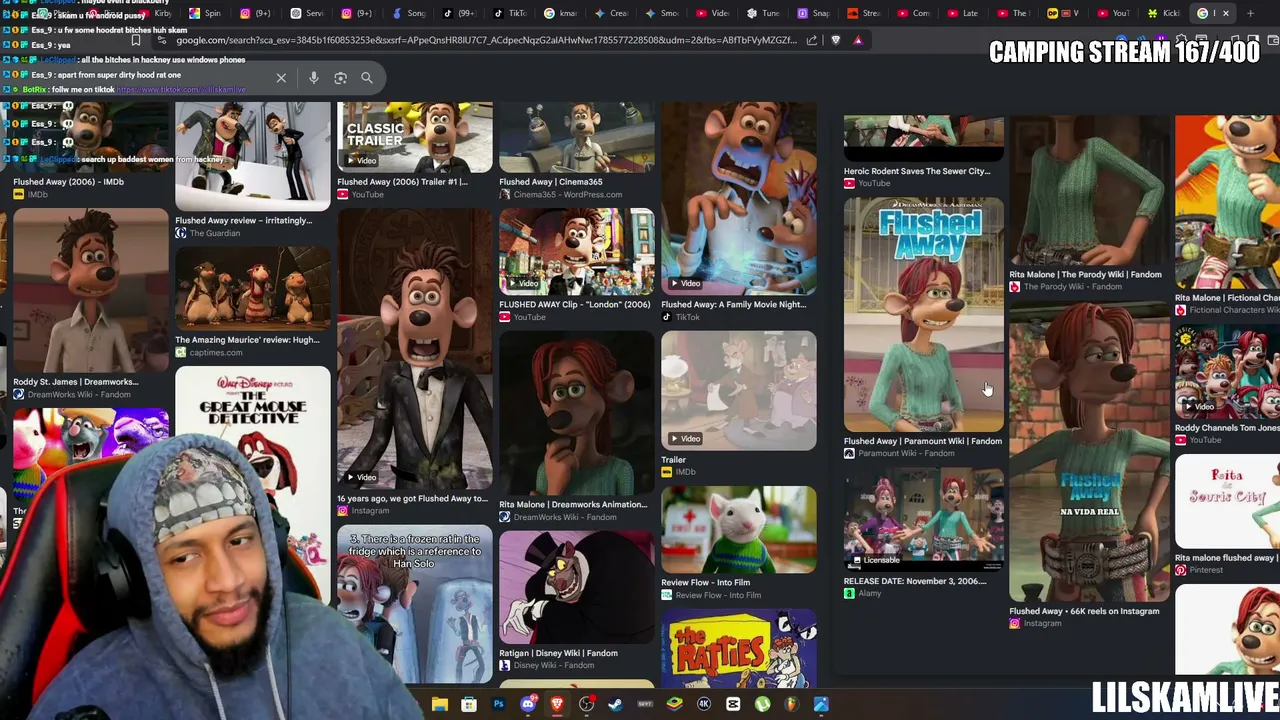The image size is (1280, 720).
Task: Switch to the Tune browser tab
Action: click(763, 13)
